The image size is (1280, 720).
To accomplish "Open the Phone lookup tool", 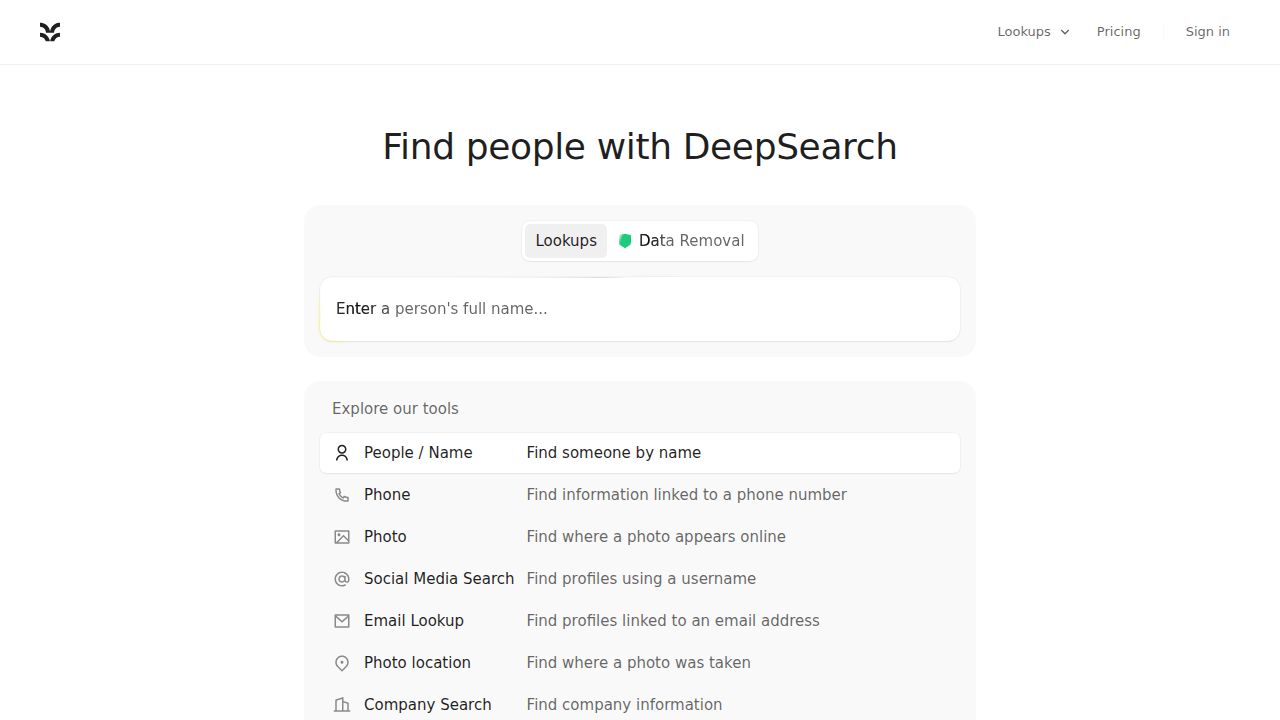I will tap(640, 495).
